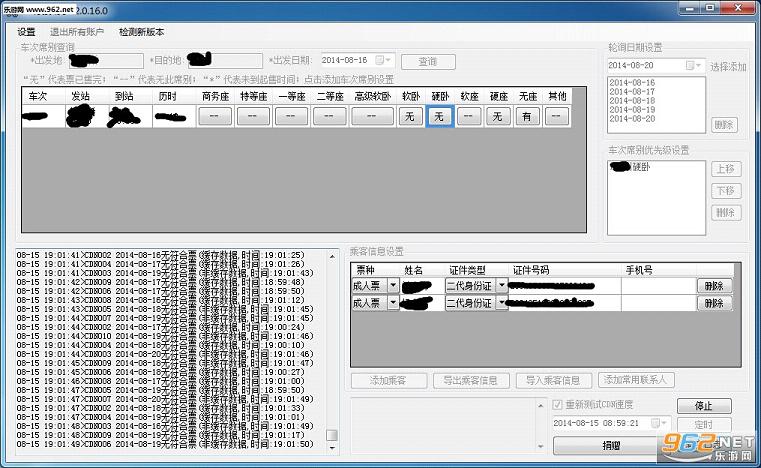Open first passenger 票种 dropdown

393,285
